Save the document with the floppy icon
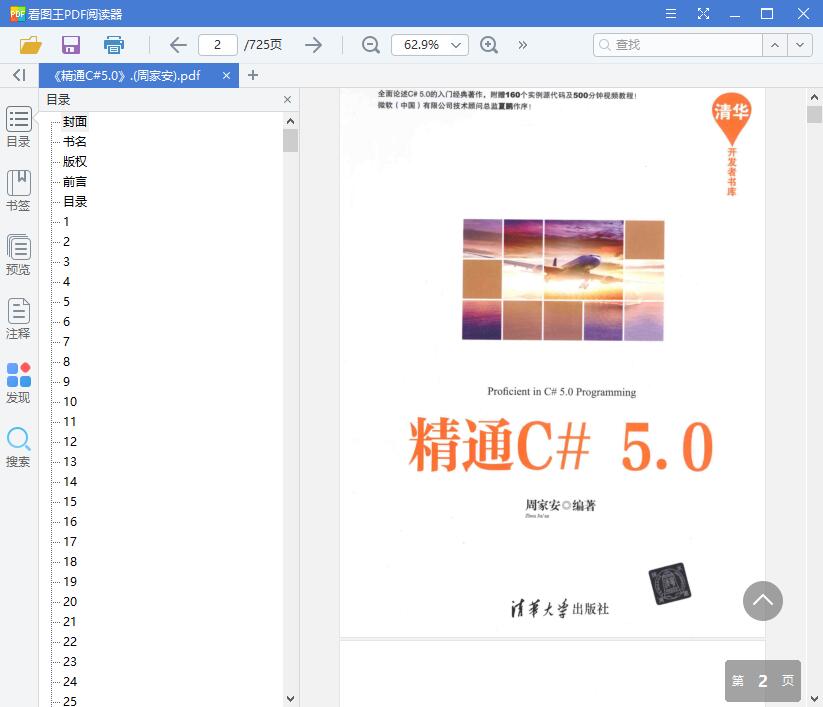 point(71,45)
